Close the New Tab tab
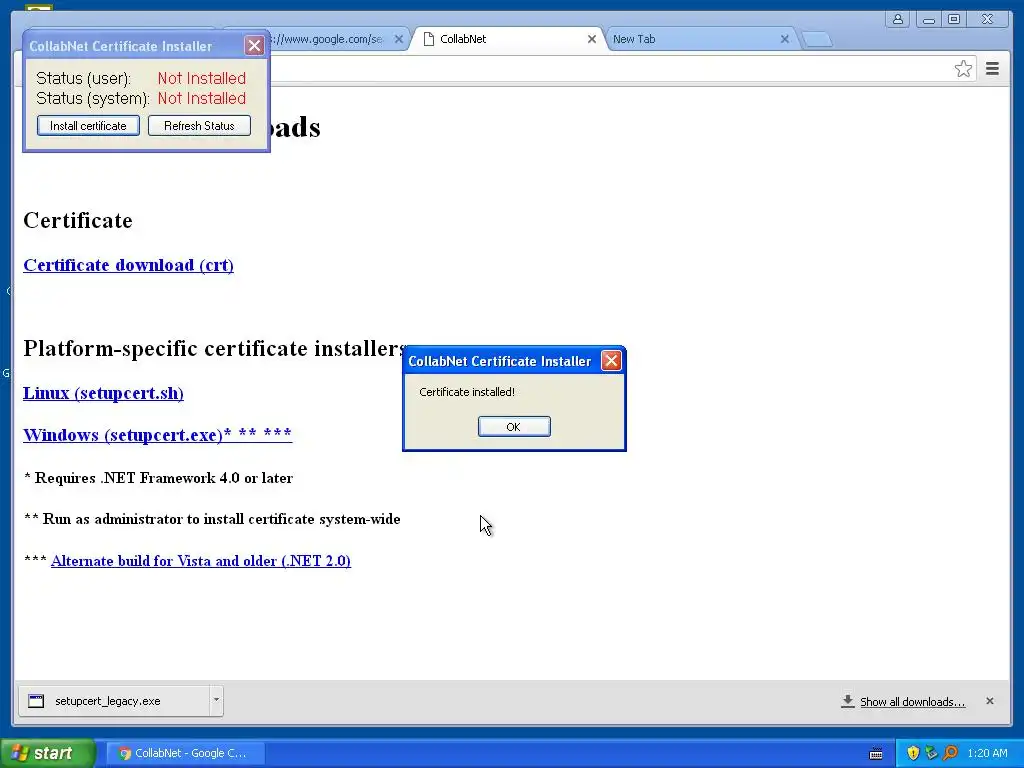This screenshot has height=768, width=1024. click(x=785, y=39)
